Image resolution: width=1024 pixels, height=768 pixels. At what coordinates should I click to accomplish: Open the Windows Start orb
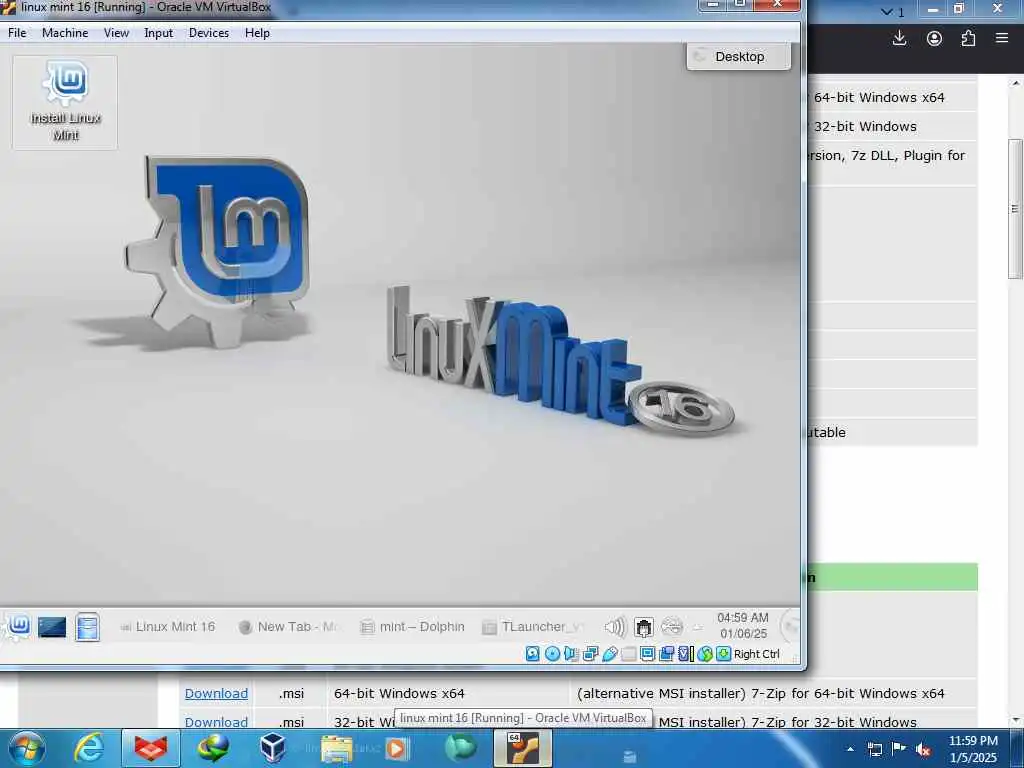pos(26,748)
